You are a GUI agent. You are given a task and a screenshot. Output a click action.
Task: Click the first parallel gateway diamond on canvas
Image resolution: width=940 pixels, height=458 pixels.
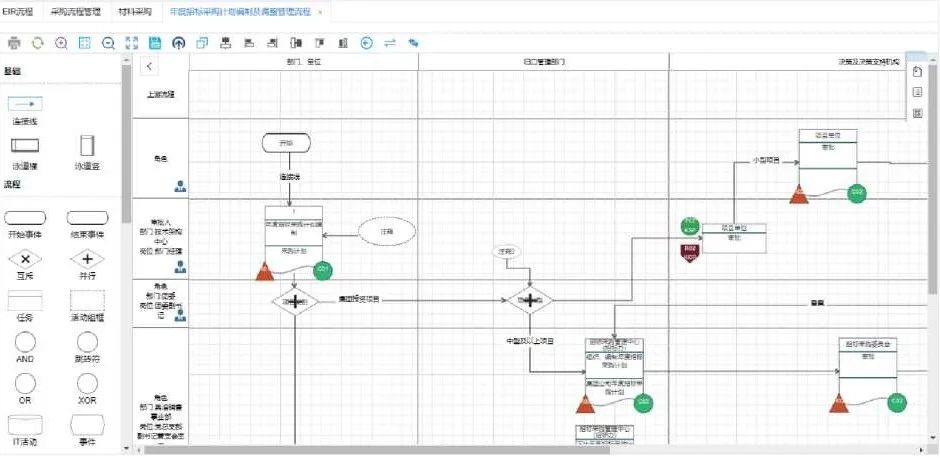(x=294, y=301)
